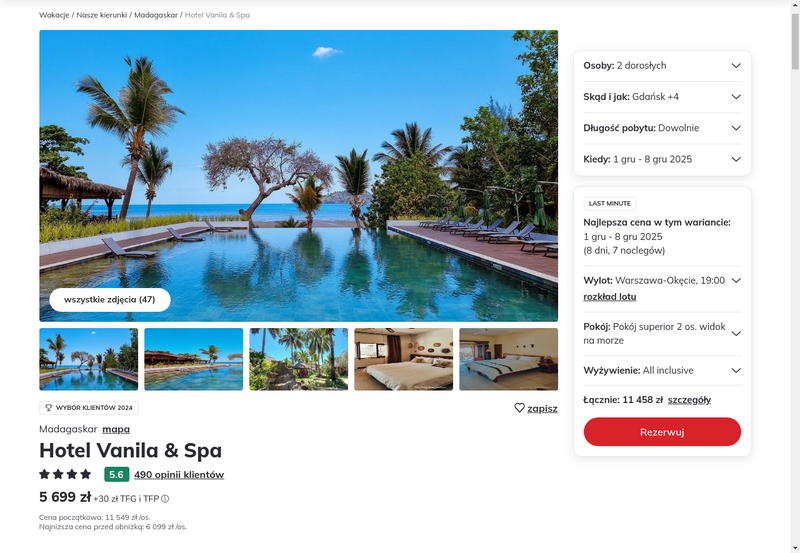Image resolution: width=800 pixels, height=553 pixels.
Task: Select the first bedroom thumbnail photo
Action: 404,359
